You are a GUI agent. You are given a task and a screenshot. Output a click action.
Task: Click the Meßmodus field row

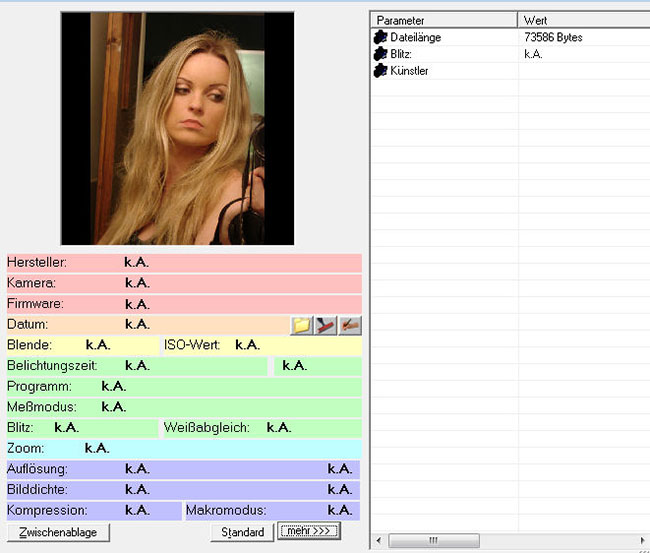click(x=184, y=408)
